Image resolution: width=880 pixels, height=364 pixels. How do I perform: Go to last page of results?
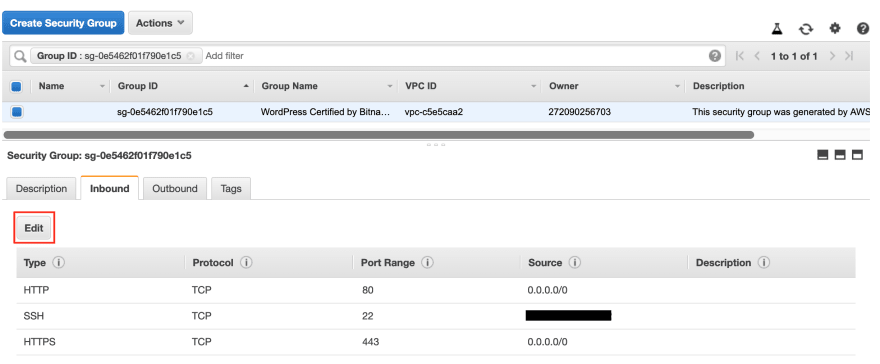[x=849, y=56]
